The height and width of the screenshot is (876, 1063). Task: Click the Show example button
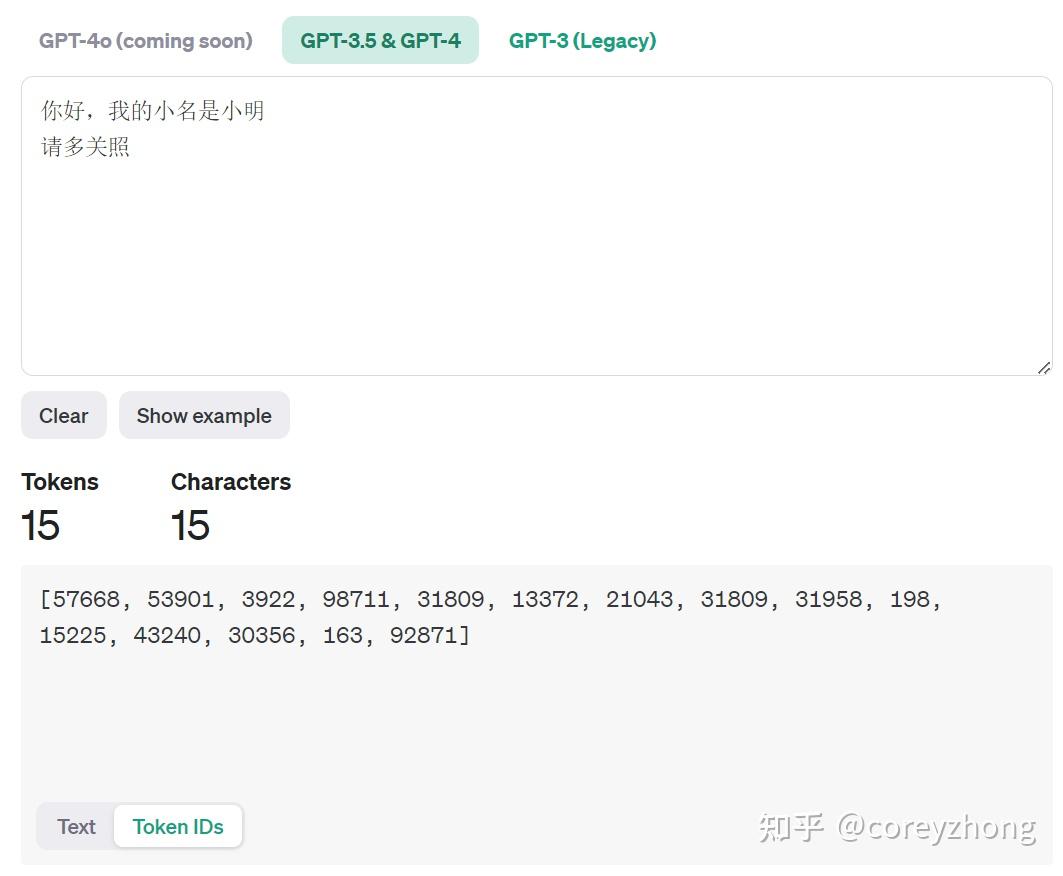(204, 415)
